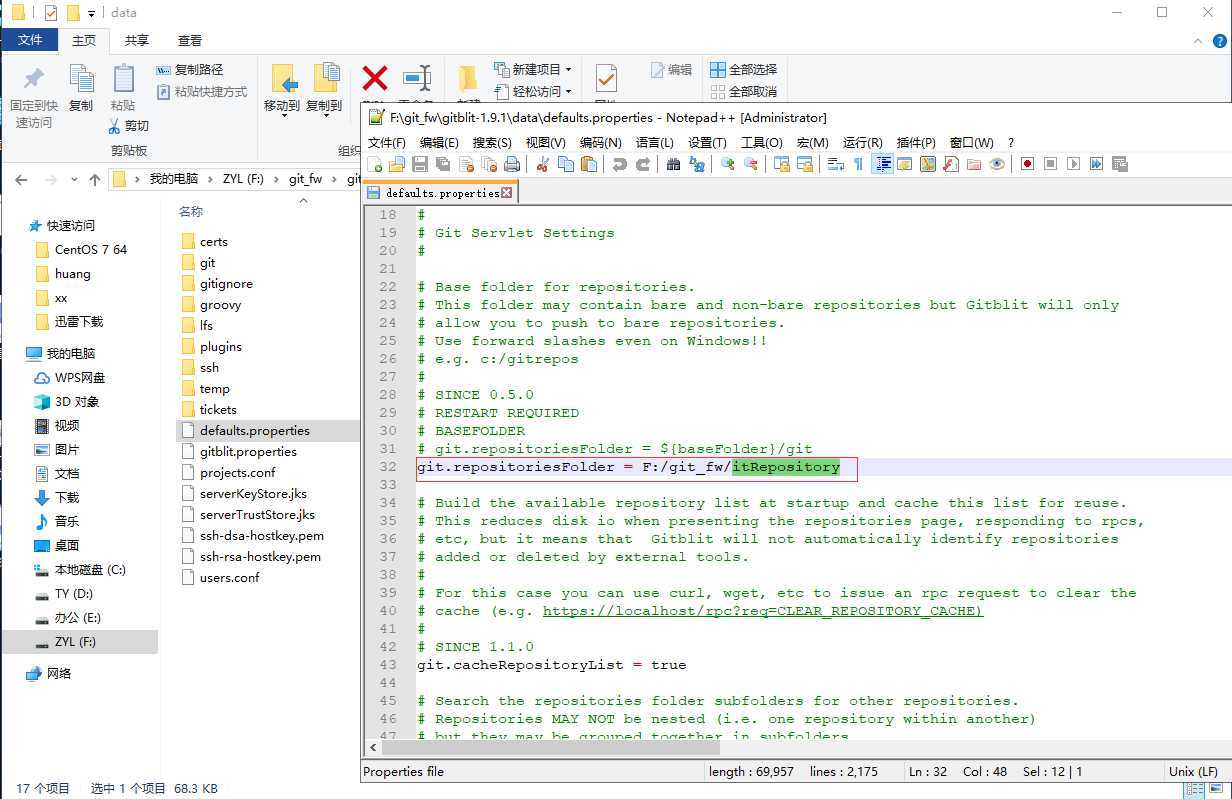Click the Play back recorded macro icon
Viewport: 1232px width, 799px height.
(x=1073, y=164)
